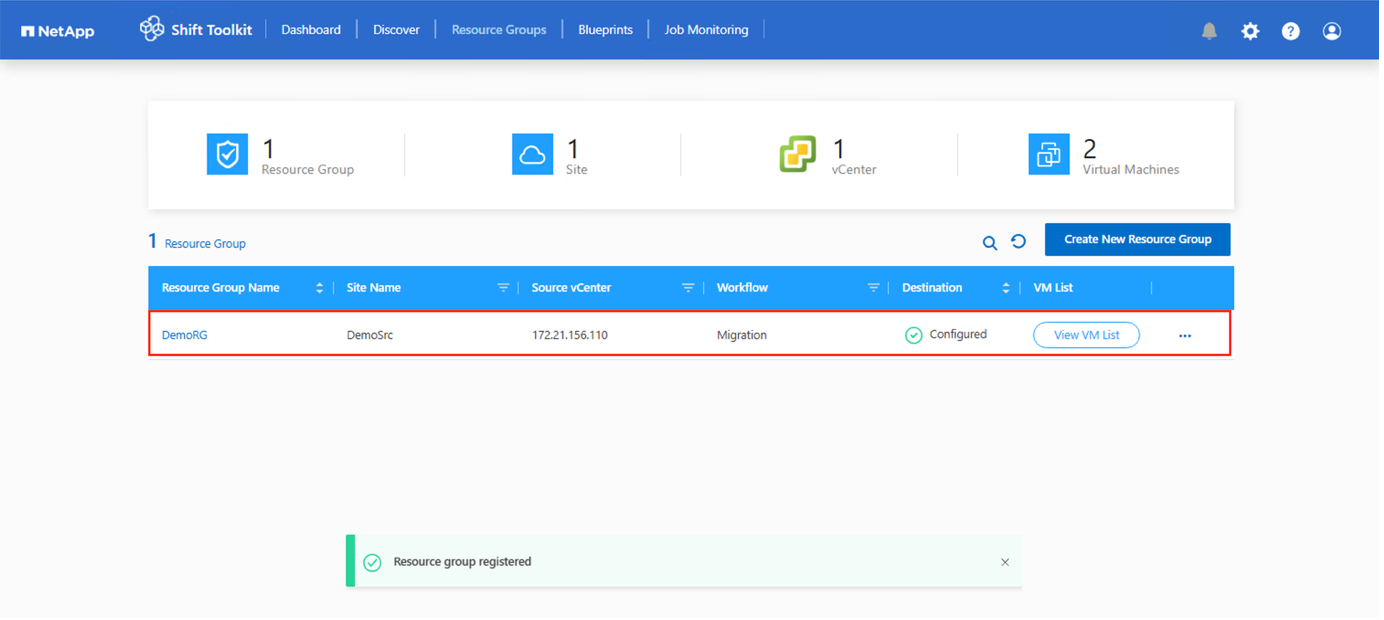Dismiss the Resource group registered notification
The width and height of the screenshot is (1384, 620).
[x=1005, y=562]
